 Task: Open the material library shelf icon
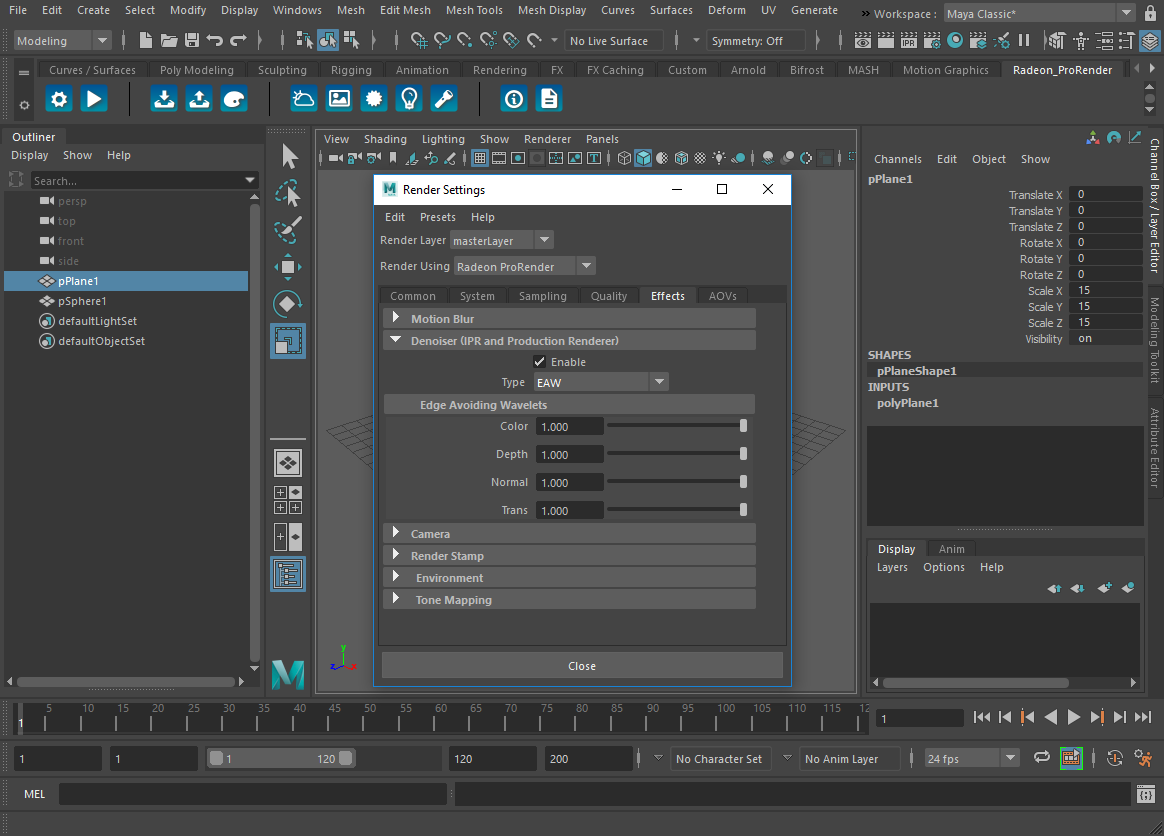coord(234,99)
